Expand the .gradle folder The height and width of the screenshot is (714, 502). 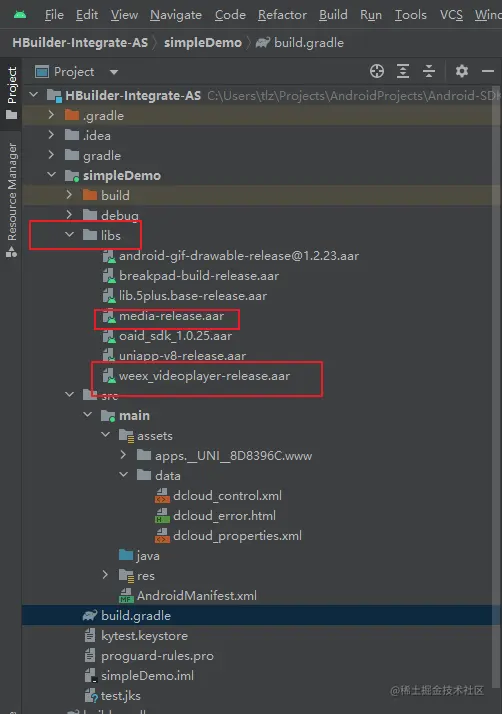51,115
